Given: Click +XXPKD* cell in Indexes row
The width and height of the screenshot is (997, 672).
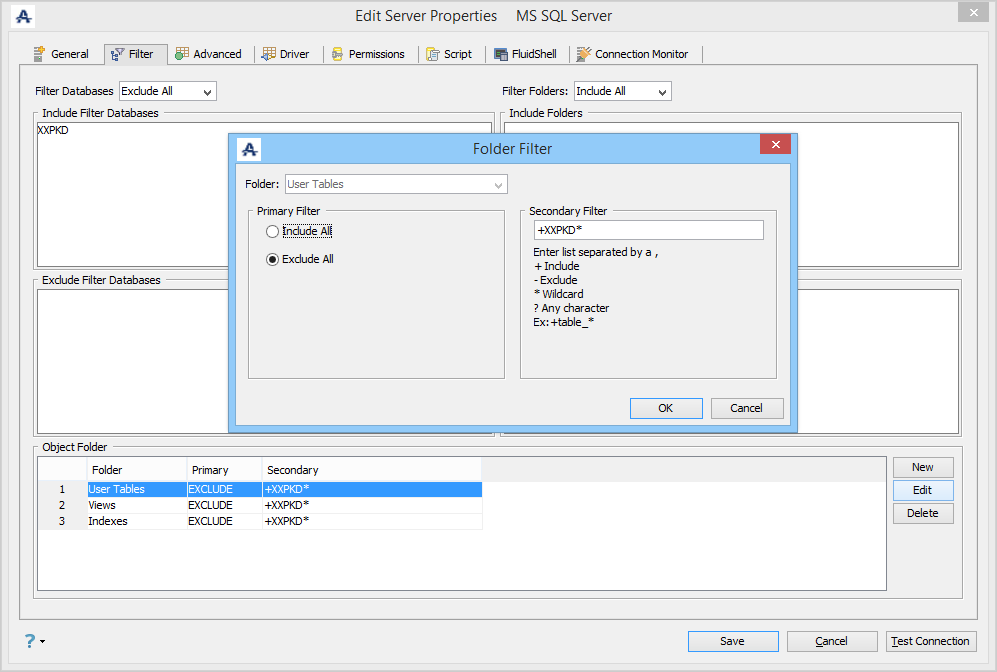Looking at the screenshot, I should click(372, 521).
